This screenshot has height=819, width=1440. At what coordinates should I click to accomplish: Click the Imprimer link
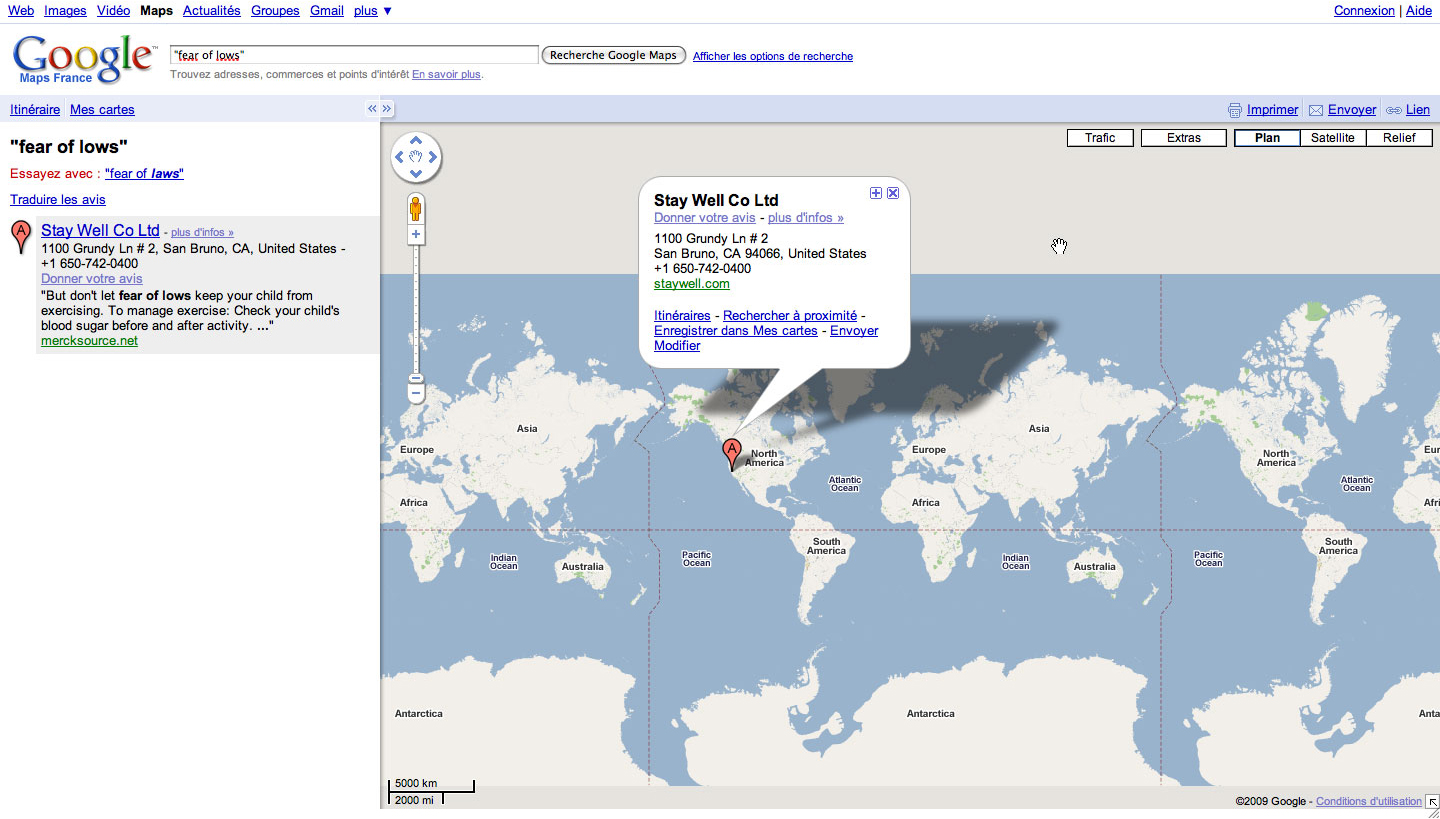point(1273,110)
